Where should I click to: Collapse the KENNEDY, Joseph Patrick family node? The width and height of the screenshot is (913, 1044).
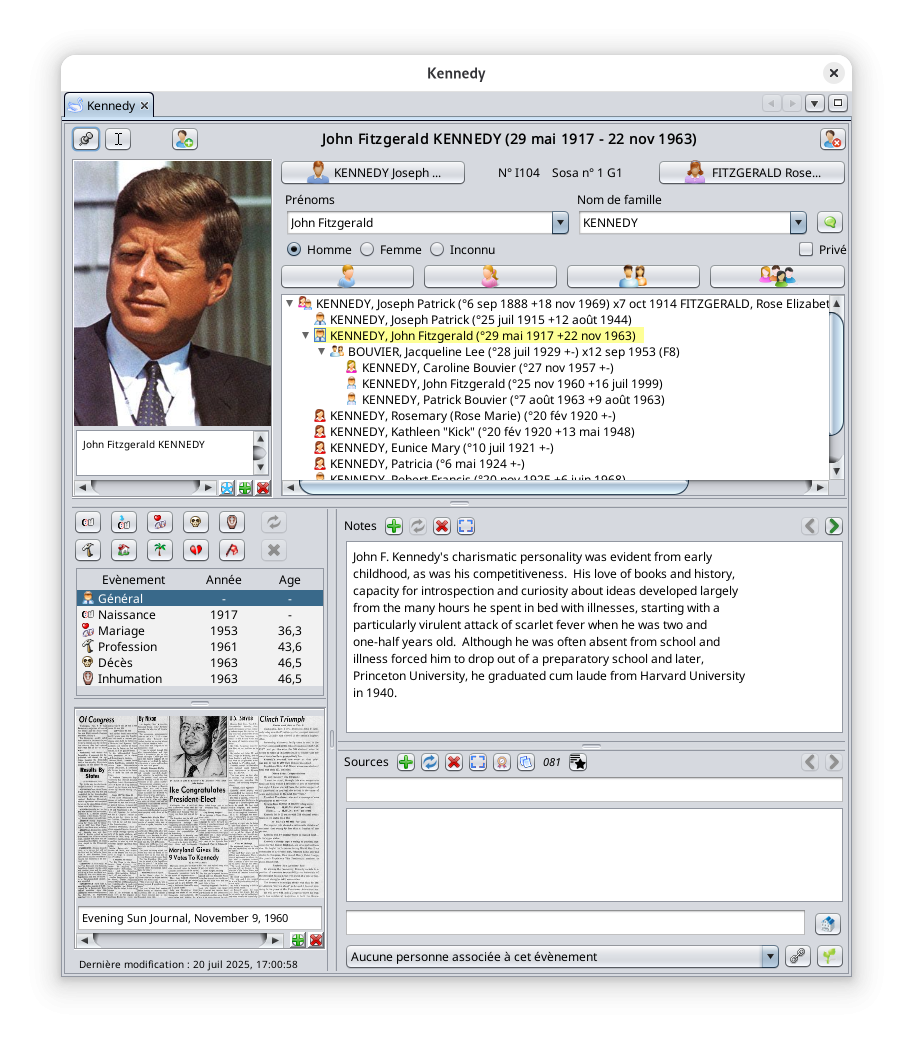point(290,304)
